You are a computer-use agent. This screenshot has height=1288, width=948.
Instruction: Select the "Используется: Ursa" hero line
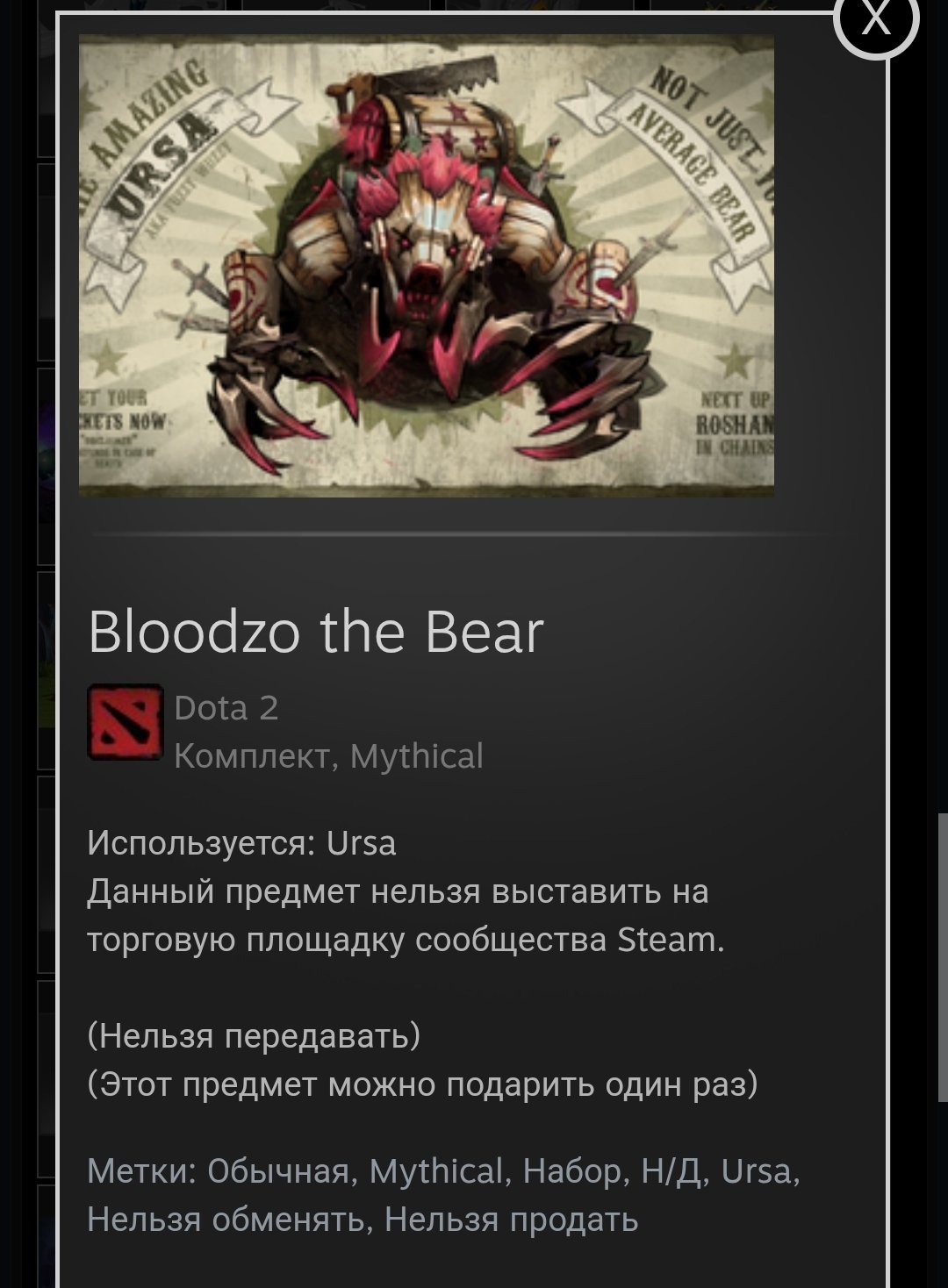[241, 843]
